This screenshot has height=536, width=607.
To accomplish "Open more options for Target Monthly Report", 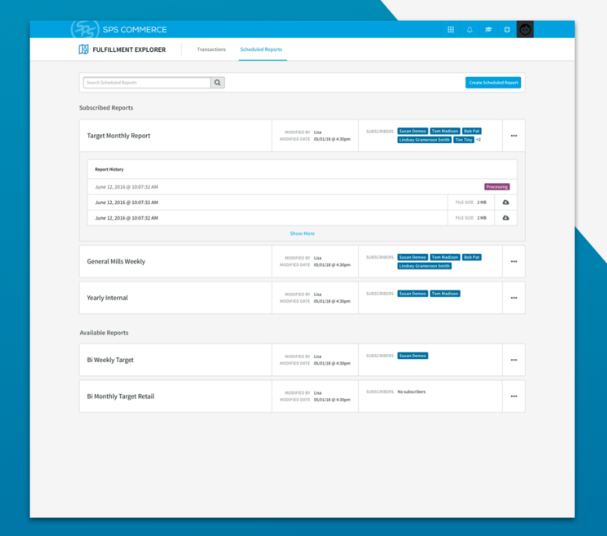I will tap(514, 136).
